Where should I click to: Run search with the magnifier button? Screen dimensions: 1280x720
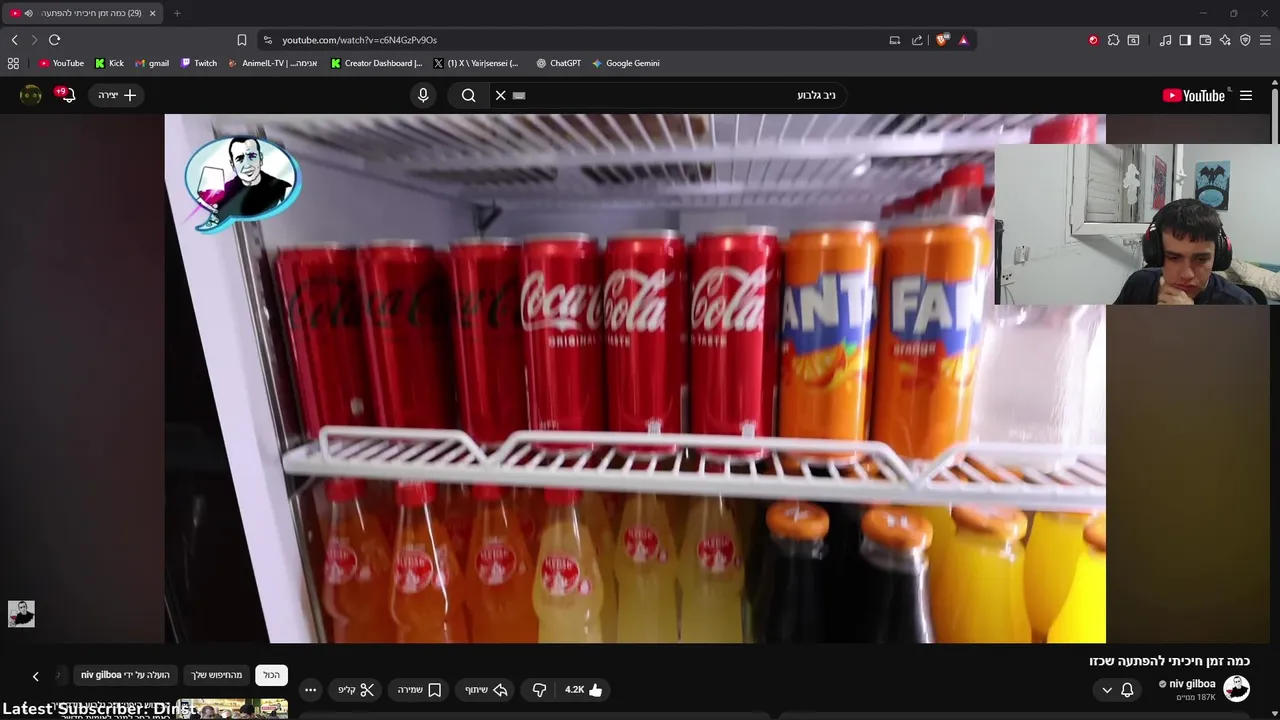(x=468, y=95)
